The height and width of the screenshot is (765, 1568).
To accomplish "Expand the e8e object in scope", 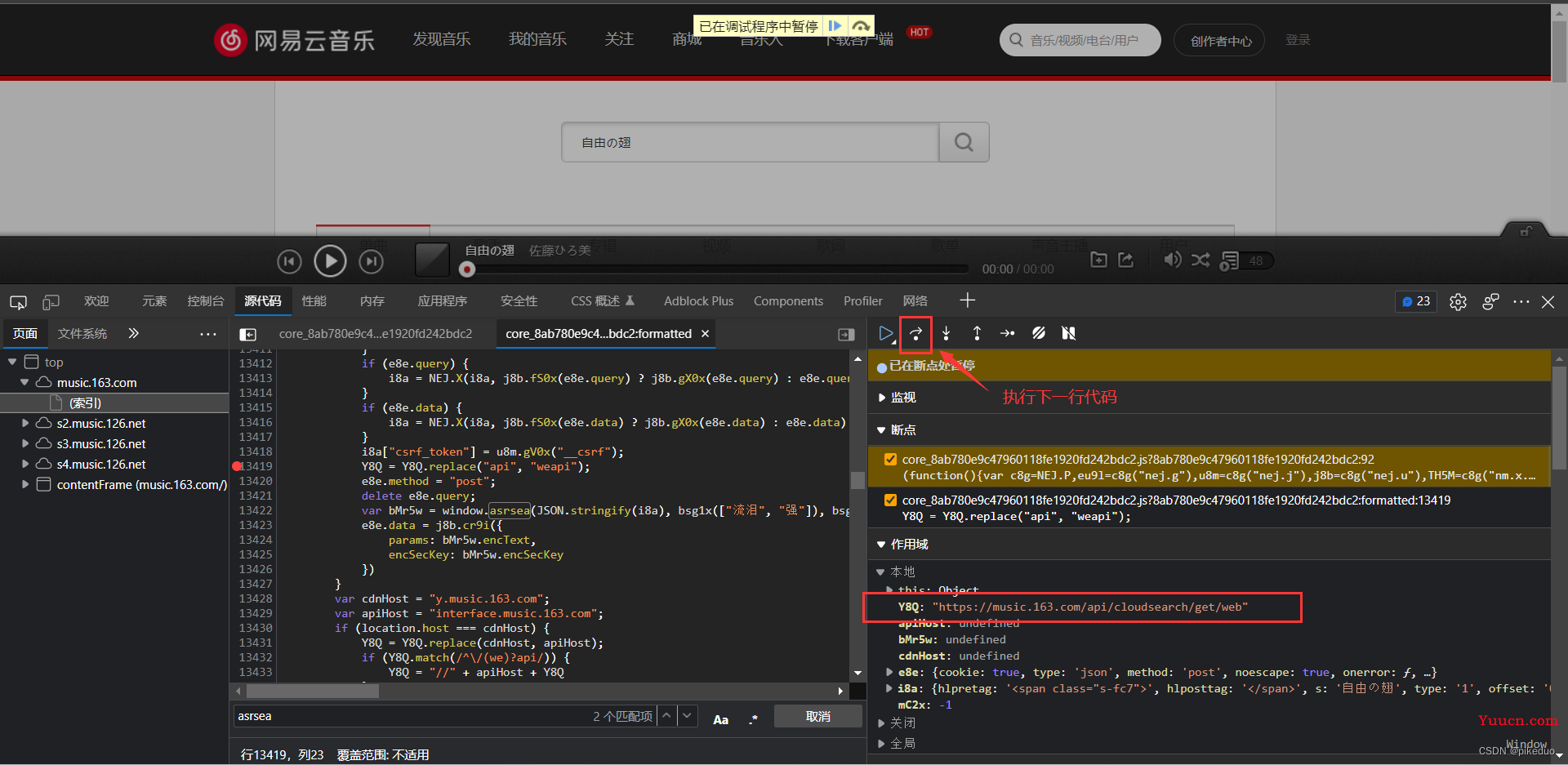I will [x=889, y=672].
